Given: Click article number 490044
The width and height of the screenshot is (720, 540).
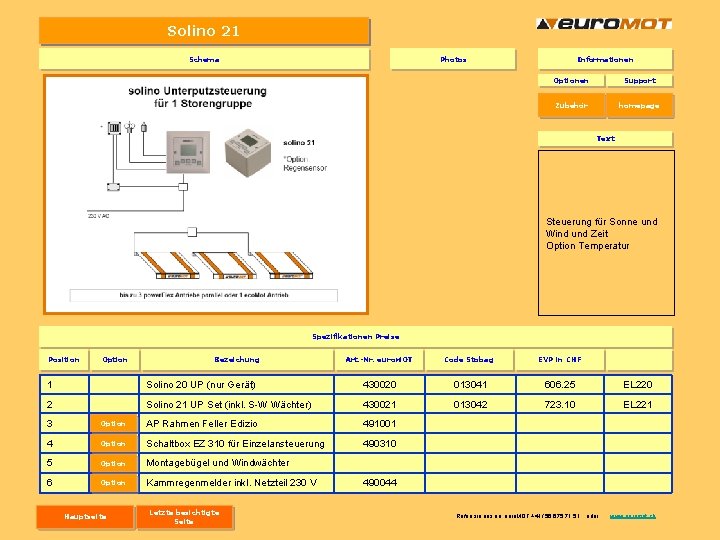Looking at the screenshot, I should coord(379,483).
